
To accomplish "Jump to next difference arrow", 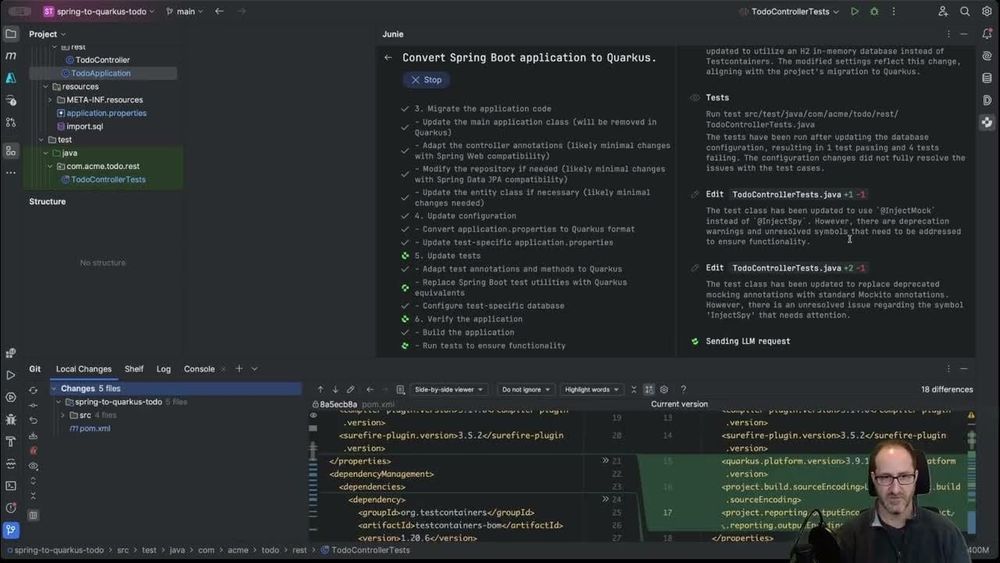I will coord(335,389).
